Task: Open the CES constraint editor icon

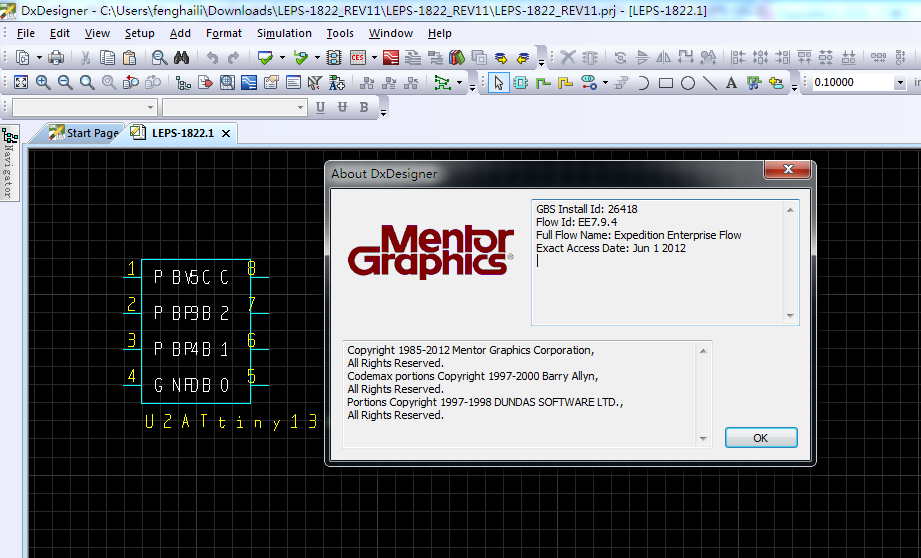Action: coord(357,58)
